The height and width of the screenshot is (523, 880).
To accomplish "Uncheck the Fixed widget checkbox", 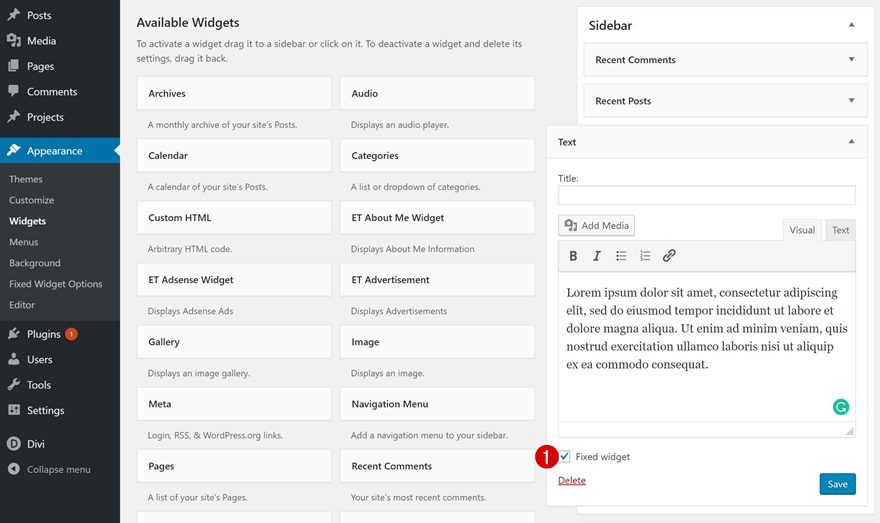I will tap(565, 457).
